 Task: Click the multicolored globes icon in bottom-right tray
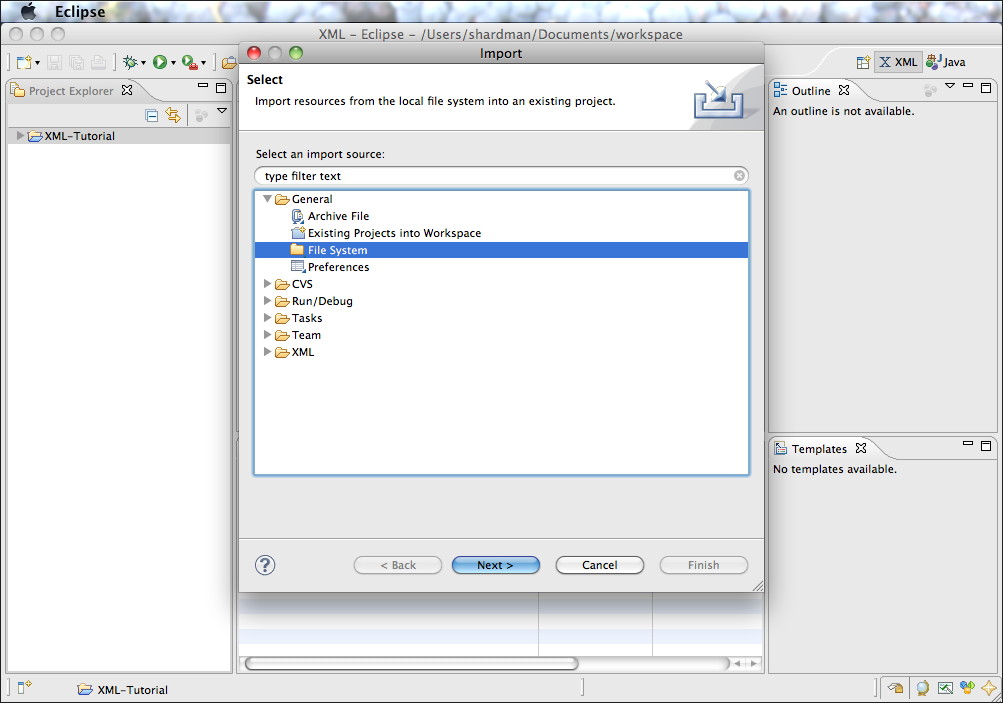967,688
